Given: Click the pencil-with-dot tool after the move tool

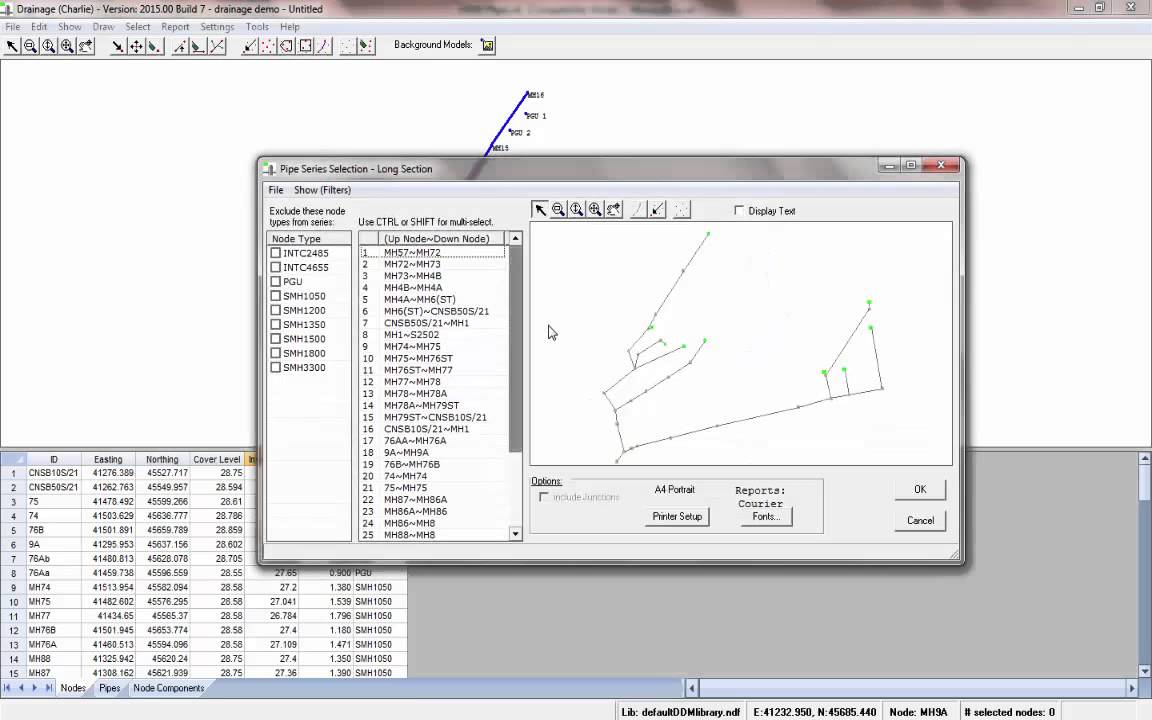Looking at the screenshot, I should point(154,46).
